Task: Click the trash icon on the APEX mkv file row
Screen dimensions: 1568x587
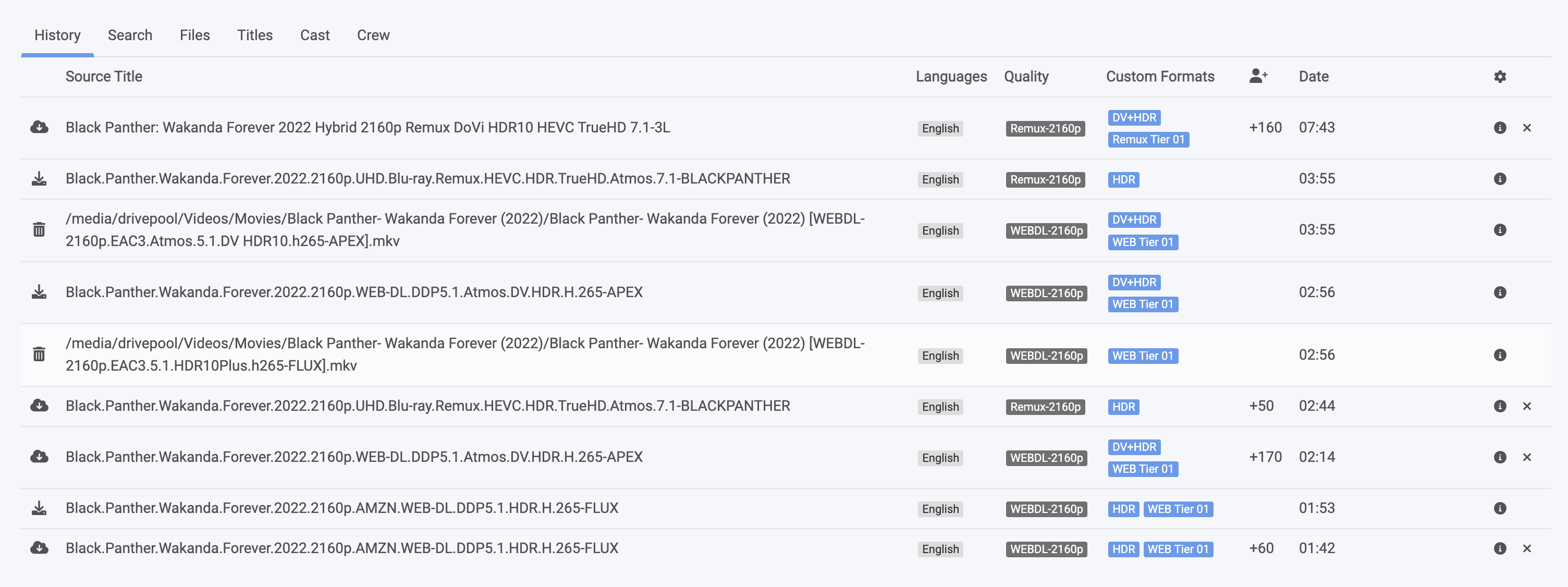Action: (x=39, y=229)
